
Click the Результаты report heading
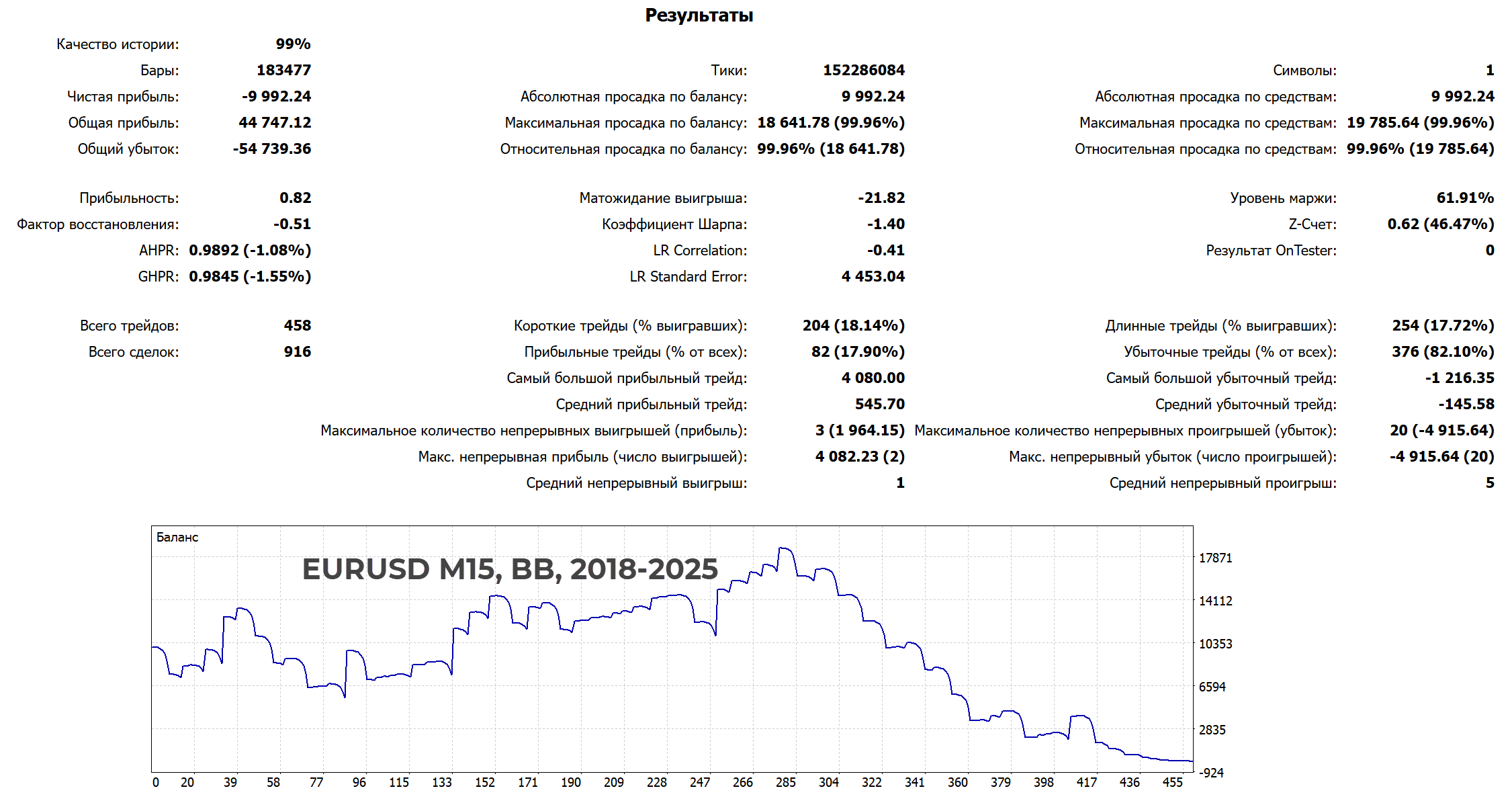click(699, 15)
